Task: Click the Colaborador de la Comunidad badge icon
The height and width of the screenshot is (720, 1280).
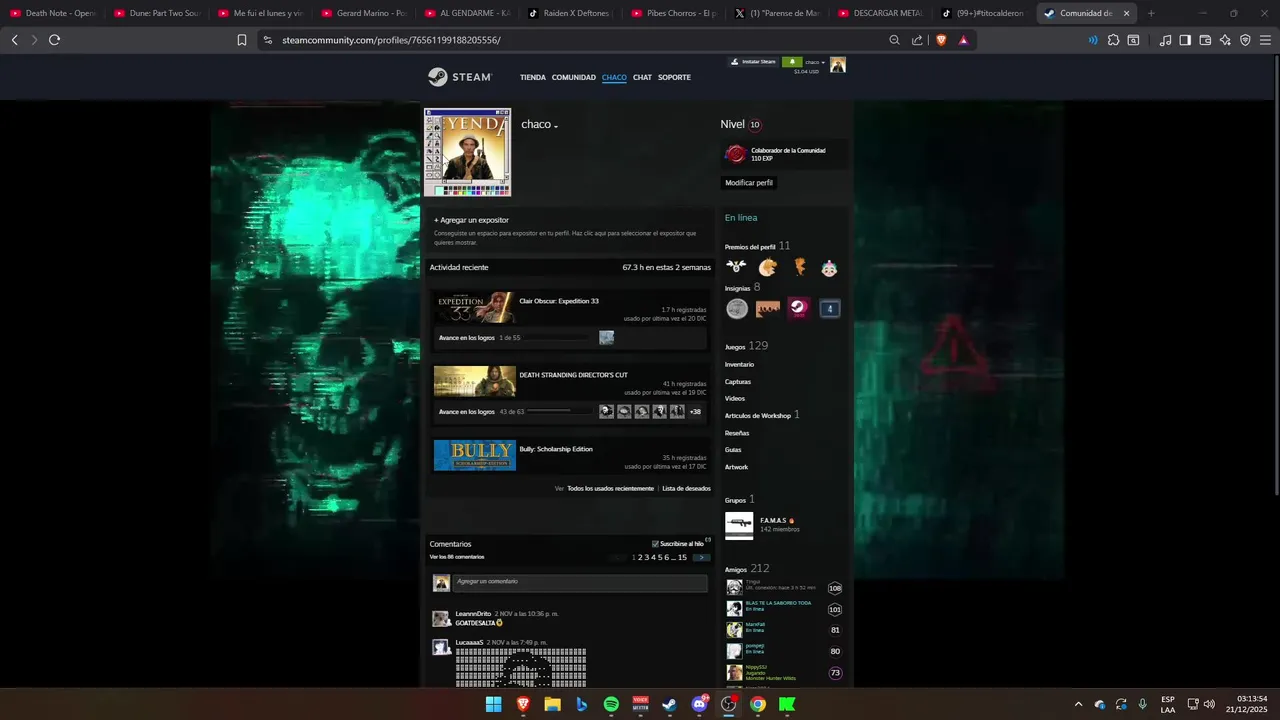Action: point(736,154)
